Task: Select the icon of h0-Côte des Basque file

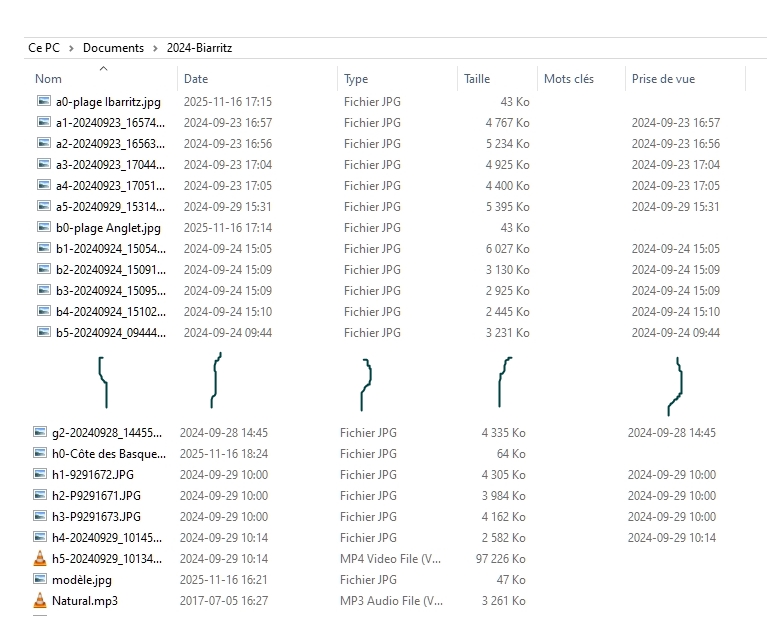Action: (x=40, y=454)
